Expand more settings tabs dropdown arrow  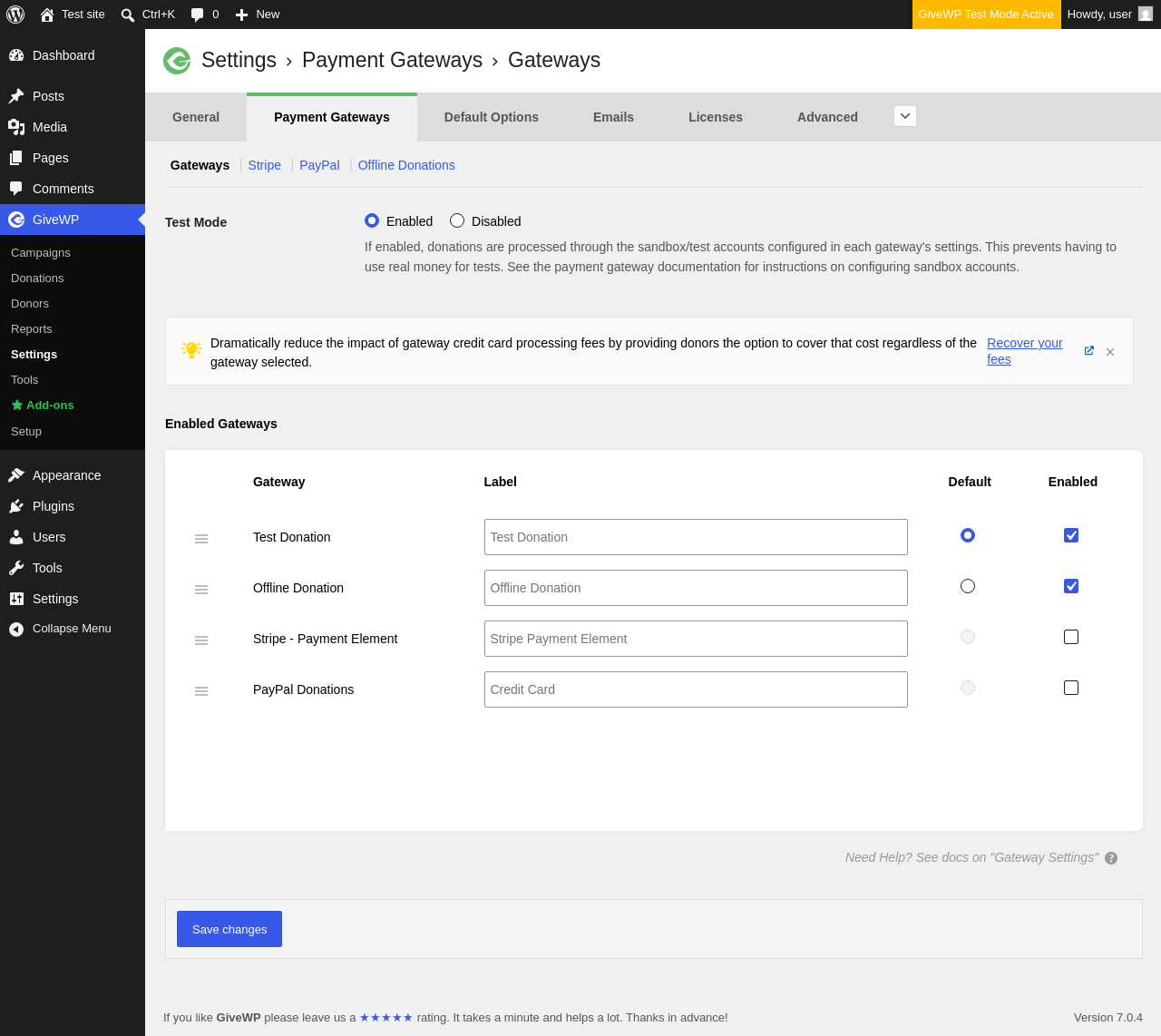tap(905, 116)
